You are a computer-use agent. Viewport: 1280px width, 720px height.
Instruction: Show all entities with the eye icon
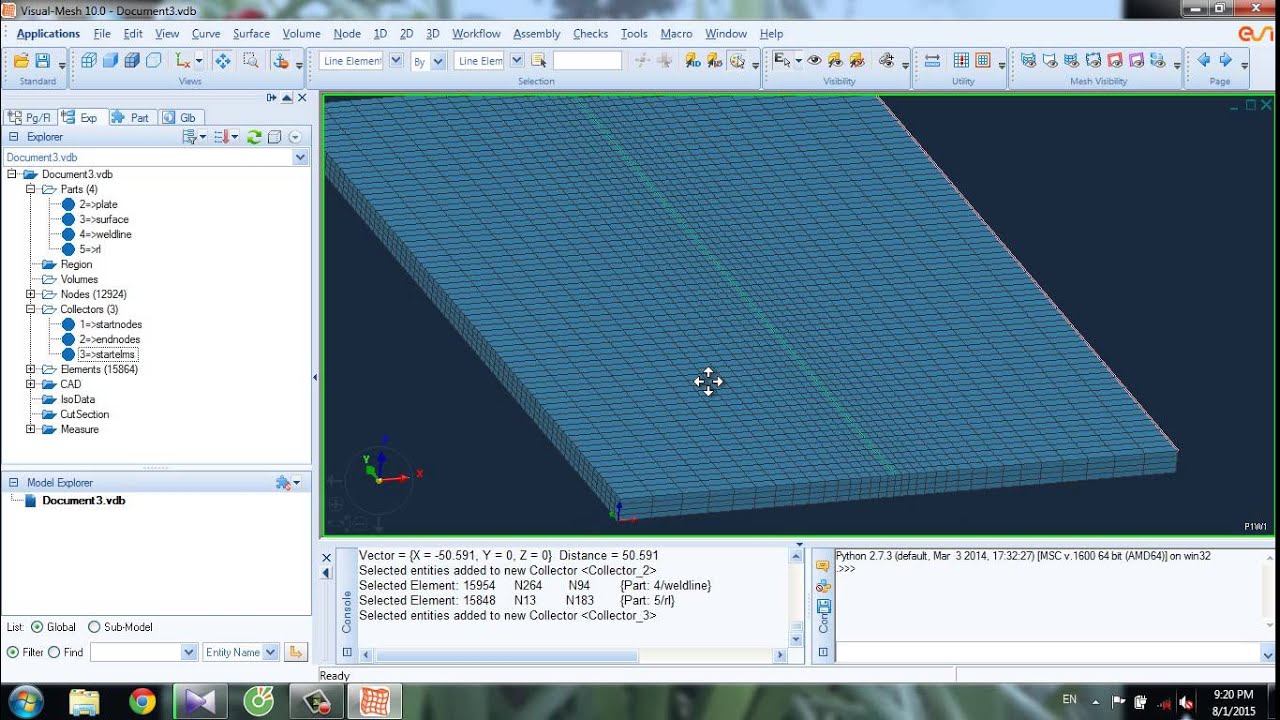click(815, 61)
